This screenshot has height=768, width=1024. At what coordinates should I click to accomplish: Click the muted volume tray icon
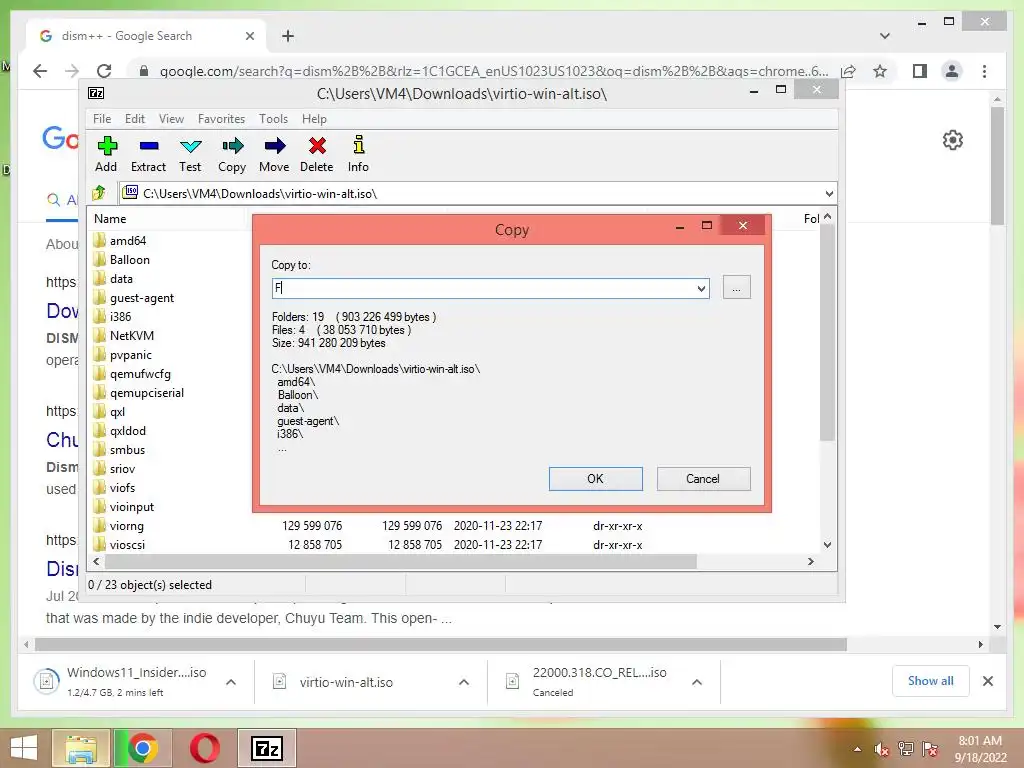pos(882,749)
